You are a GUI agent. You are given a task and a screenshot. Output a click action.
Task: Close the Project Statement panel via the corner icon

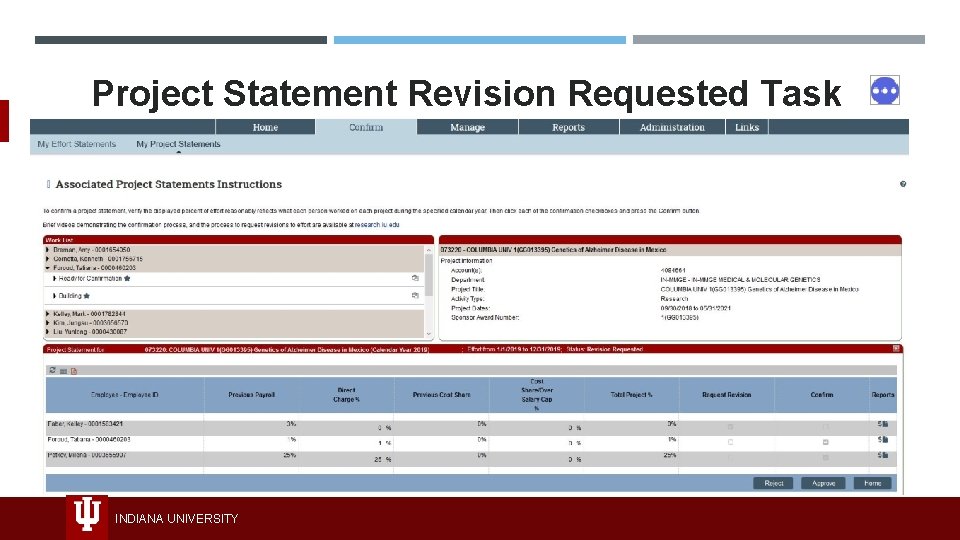coord(896,349)
